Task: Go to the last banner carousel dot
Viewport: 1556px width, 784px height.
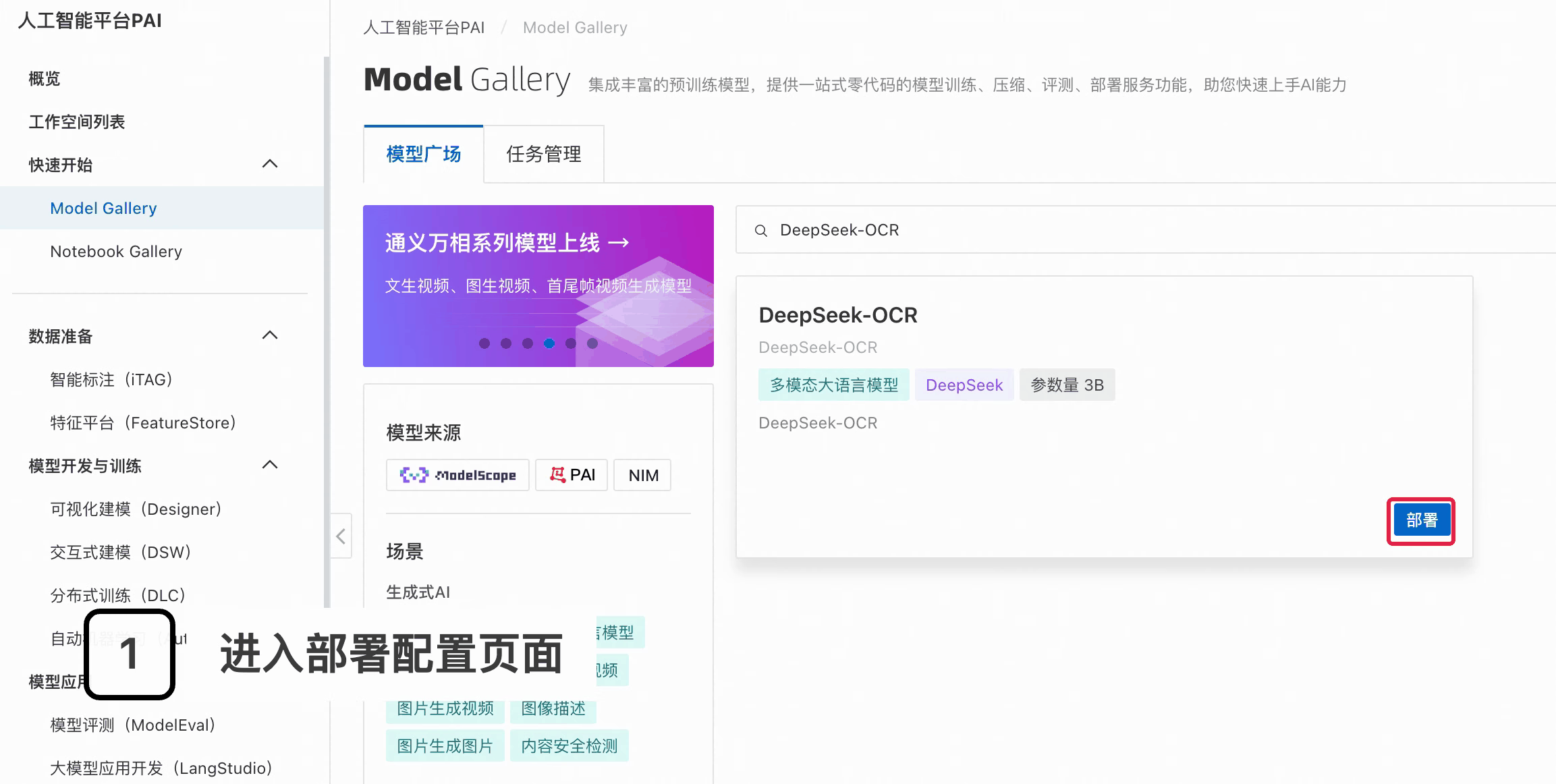Action: [x=592, y=343]
